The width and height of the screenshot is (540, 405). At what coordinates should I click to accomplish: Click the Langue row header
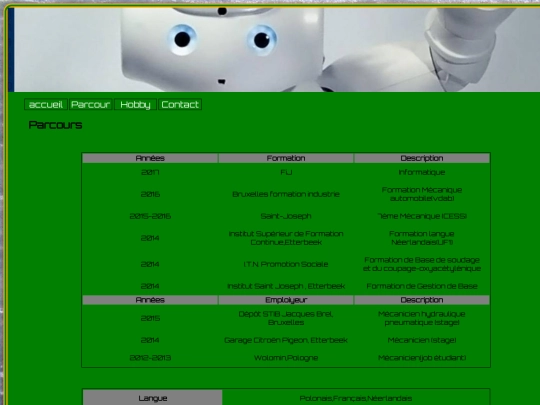[153, 398]
